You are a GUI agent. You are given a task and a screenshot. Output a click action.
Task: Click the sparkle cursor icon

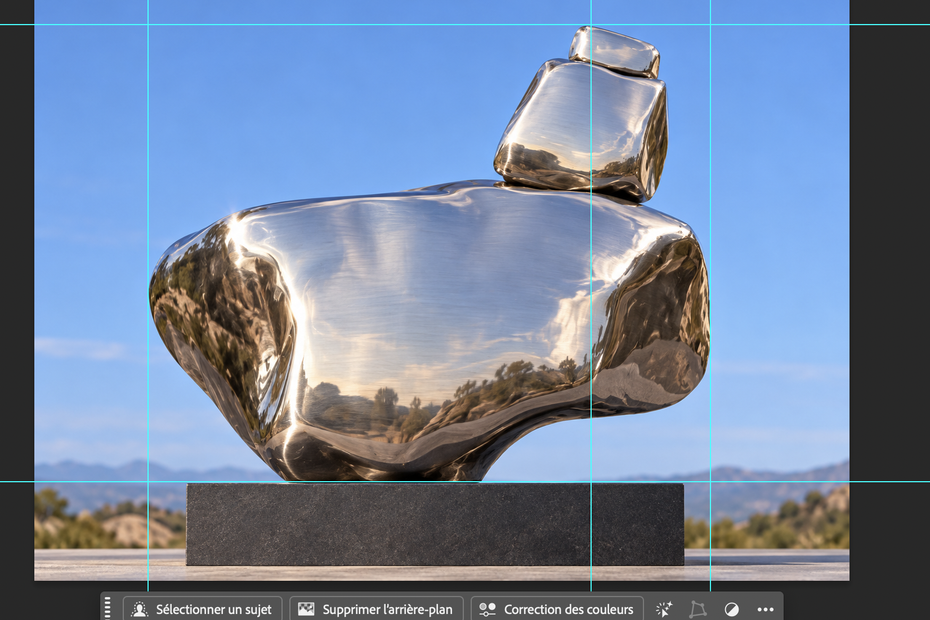pos(664,609)
